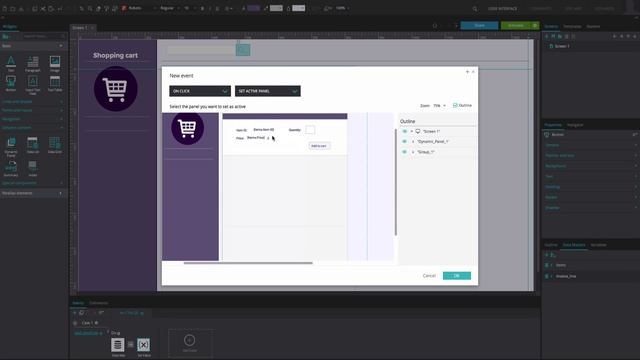Click the Data Master action icon in the events panel
Image resolution: width=640 pixels, height=360 pixels.
coord(118,345)
